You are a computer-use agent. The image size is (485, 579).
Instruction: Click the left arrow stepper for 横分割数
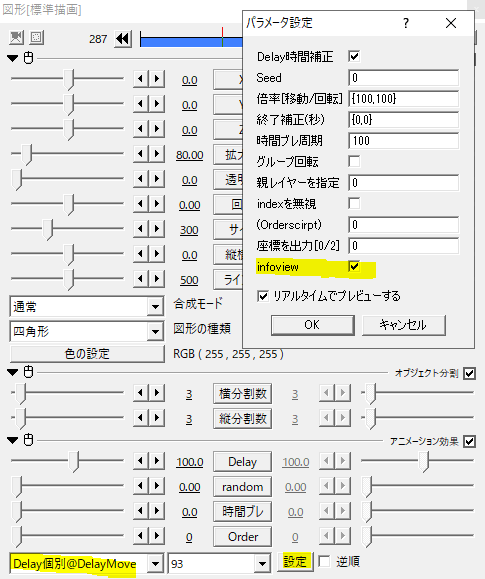point(141,393)
